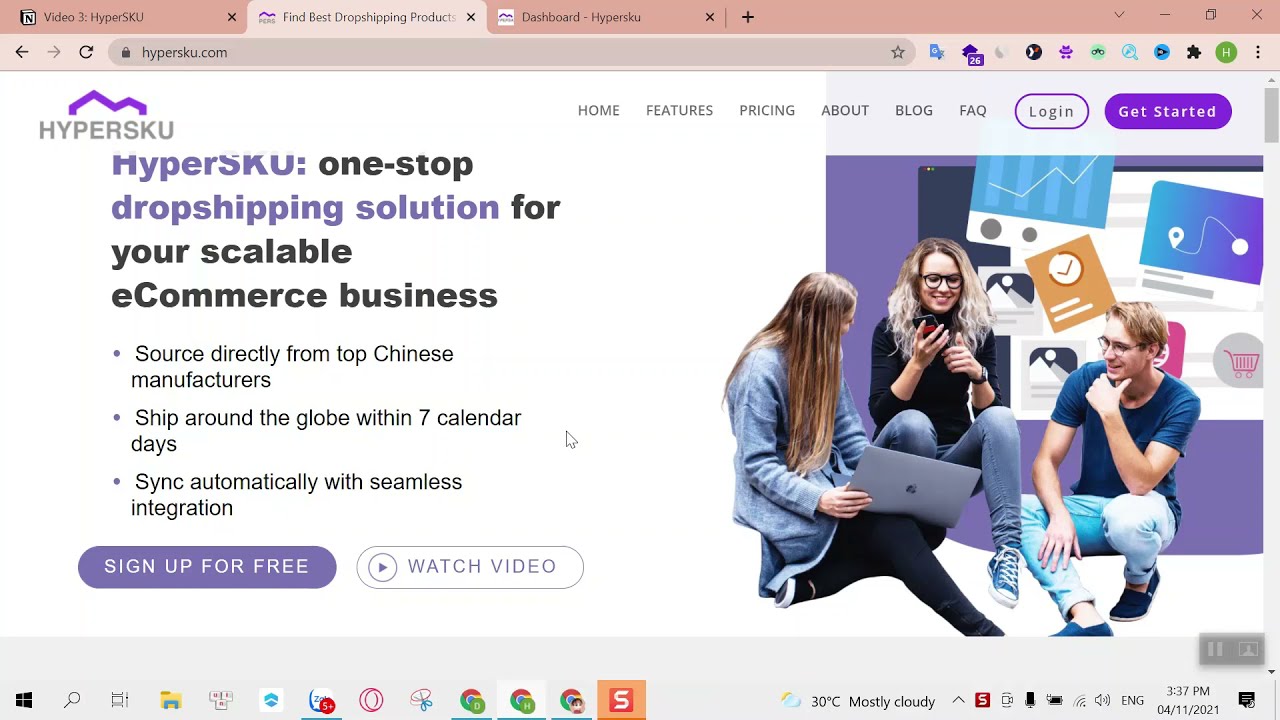The height and width of the screenshot is (720, 1280).
Task: Open a new browser tab
Action: pos(748,17)
